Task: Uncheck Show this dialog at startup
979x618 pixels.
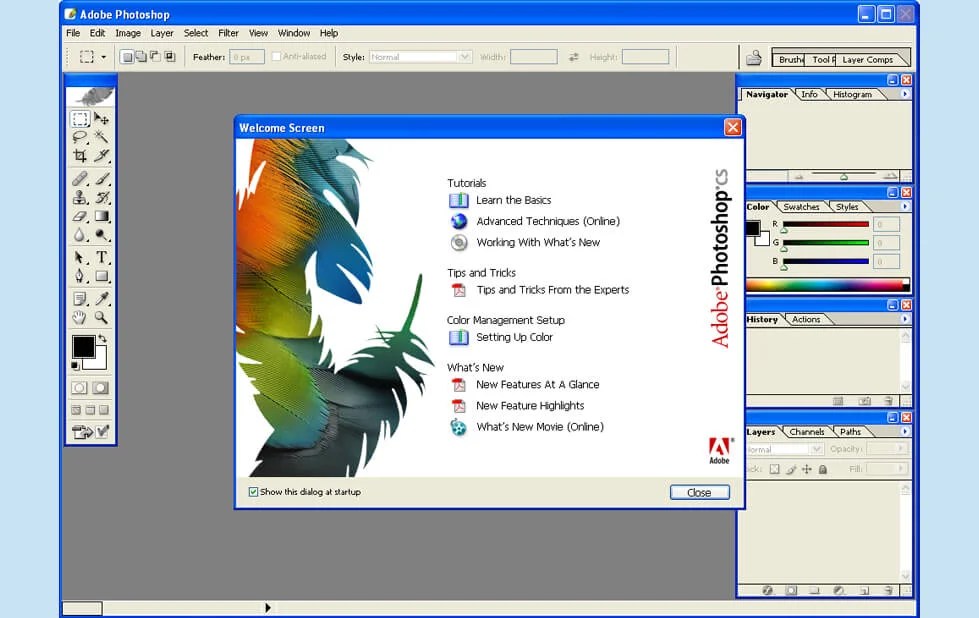Action: pos(253,491)
